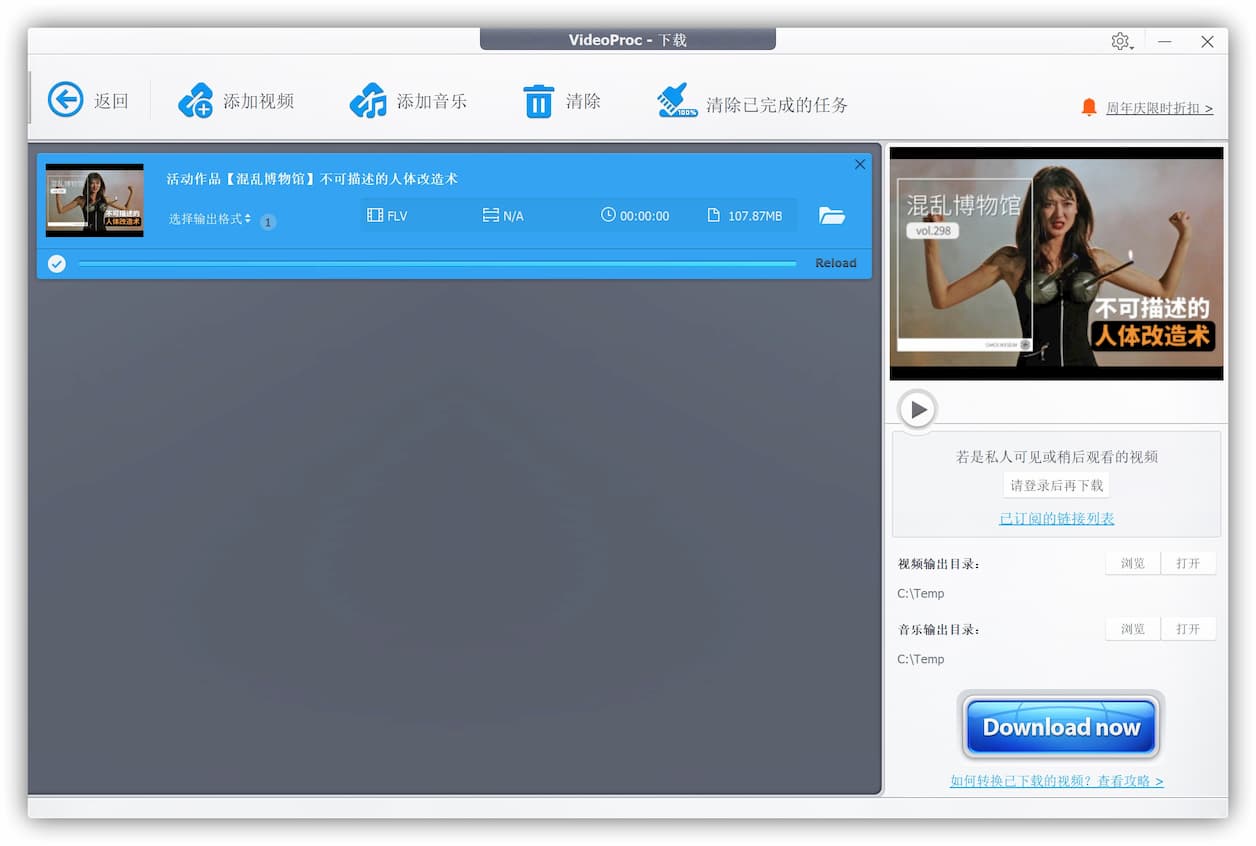Remove the download task with X

[860, 165]
